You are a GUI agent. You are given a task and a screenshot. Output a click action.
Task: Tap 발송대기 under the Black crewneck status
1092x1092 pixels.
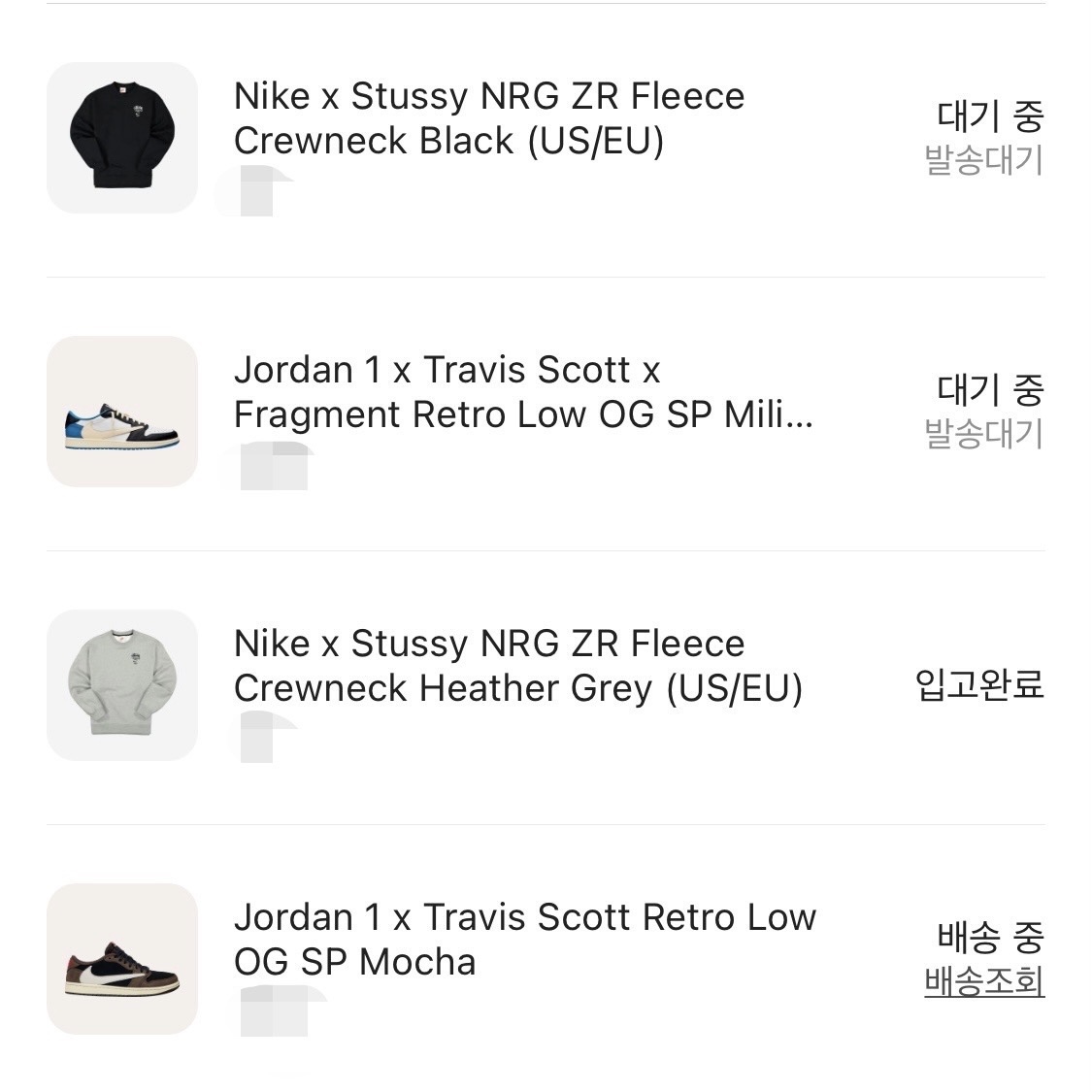pos(984,160)
